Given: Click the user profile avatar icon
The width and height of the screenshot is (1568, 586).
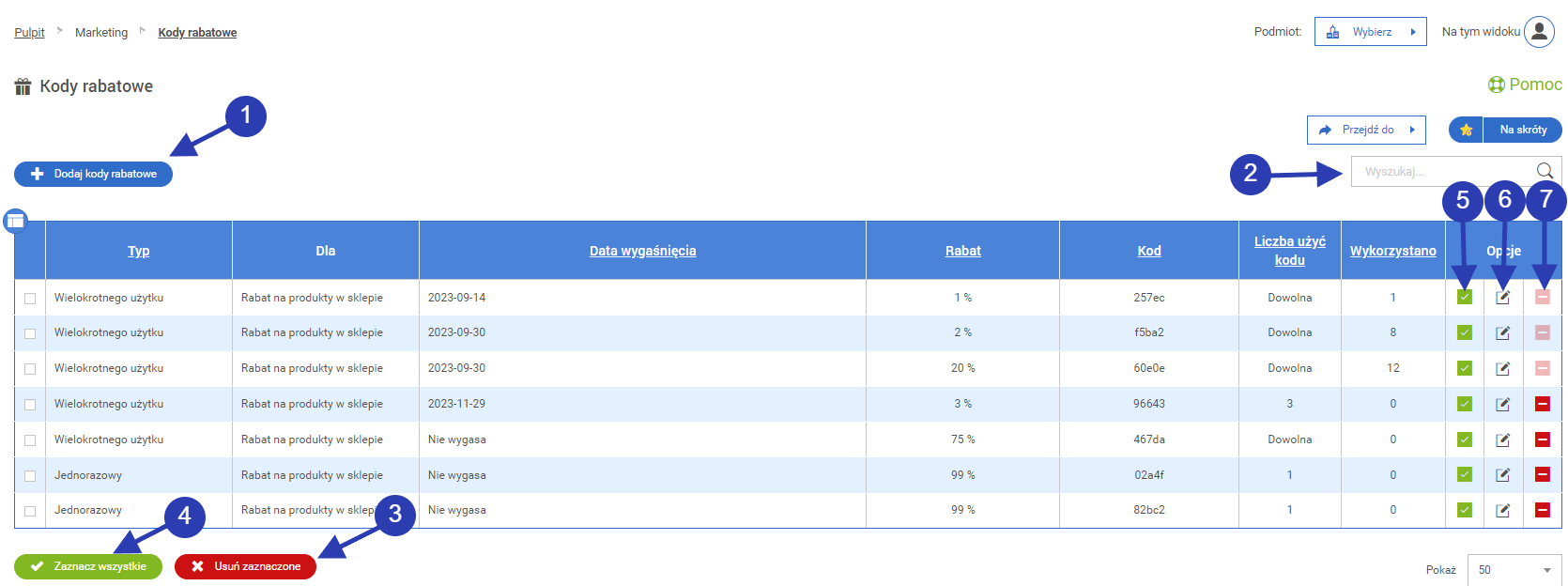Looking at the screenshot, I should 1539,32.
